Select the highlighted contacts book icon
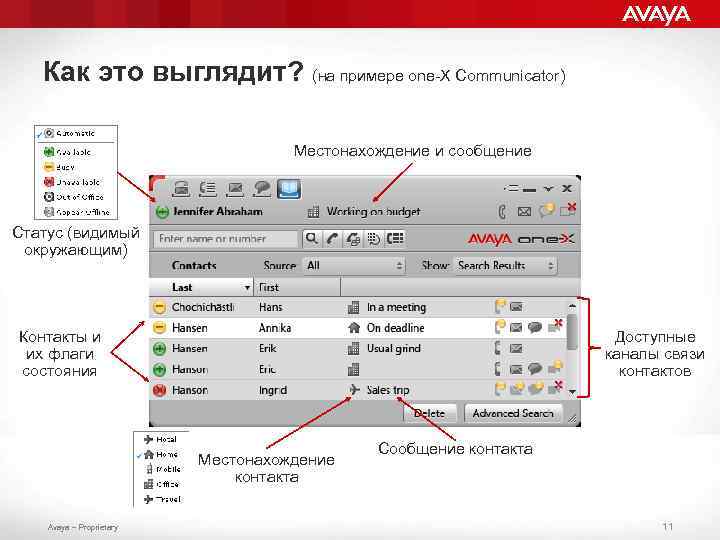This screenshot has height=540, width=720. pyautogui.click(x=289, y=189)
